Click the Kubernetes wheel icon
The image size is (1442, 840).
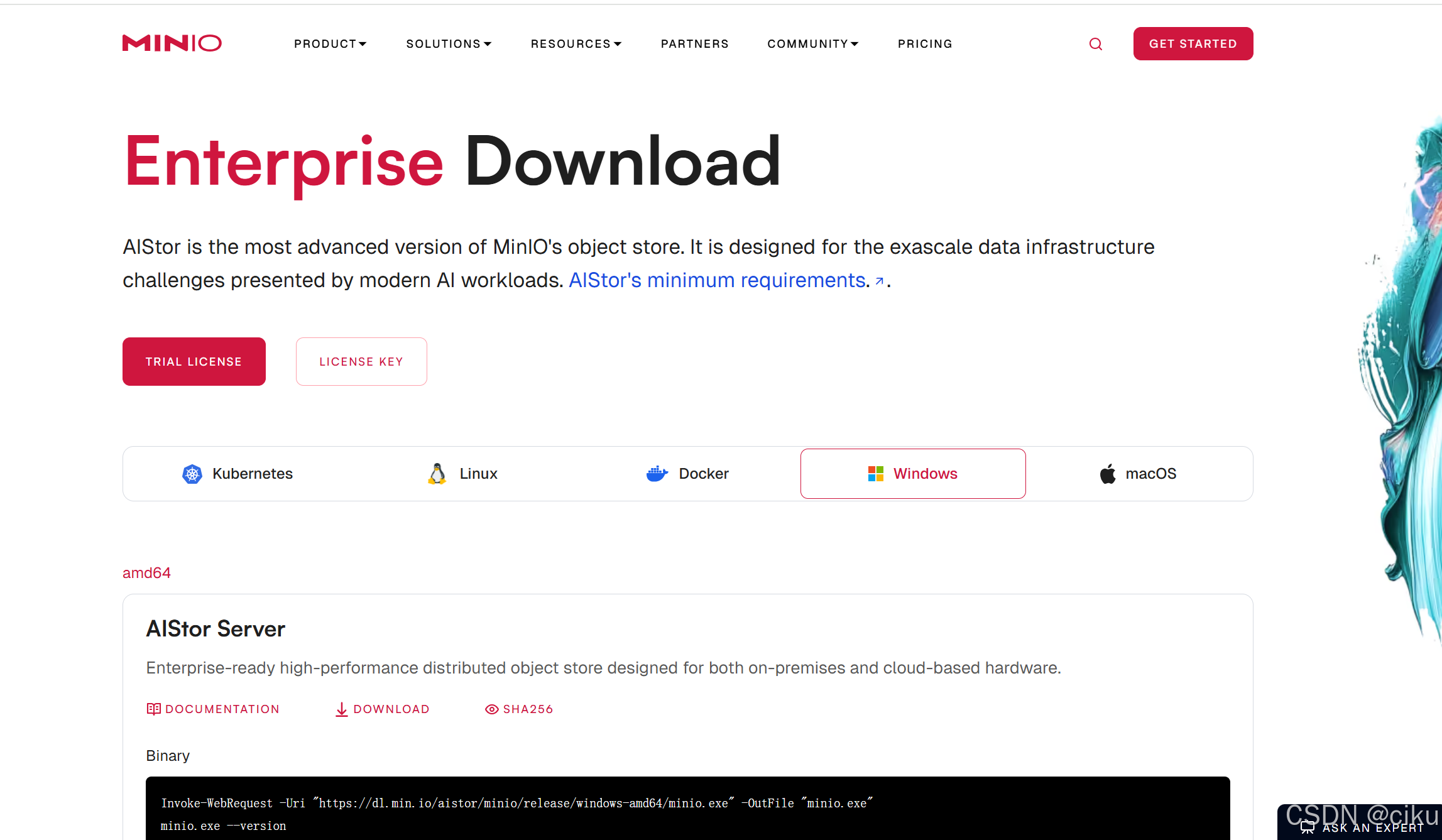192,474
